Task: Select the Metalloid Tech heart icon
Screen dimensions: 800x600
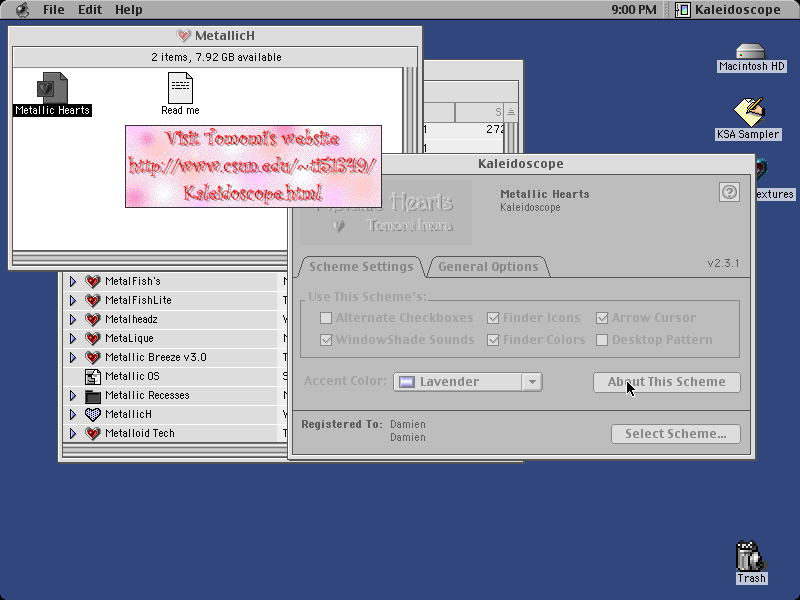Action: [92, 433]
